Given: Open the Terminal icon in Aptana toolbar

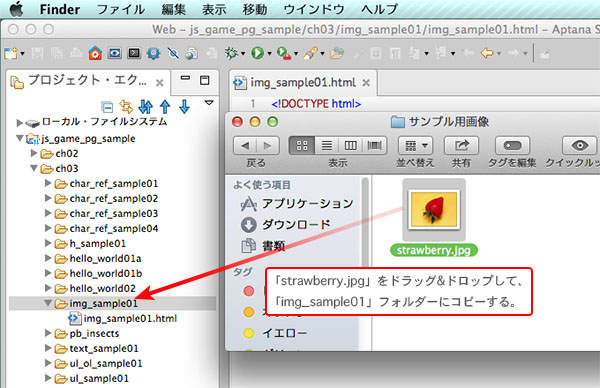Looking at the screenshot, I should [134, 53].
